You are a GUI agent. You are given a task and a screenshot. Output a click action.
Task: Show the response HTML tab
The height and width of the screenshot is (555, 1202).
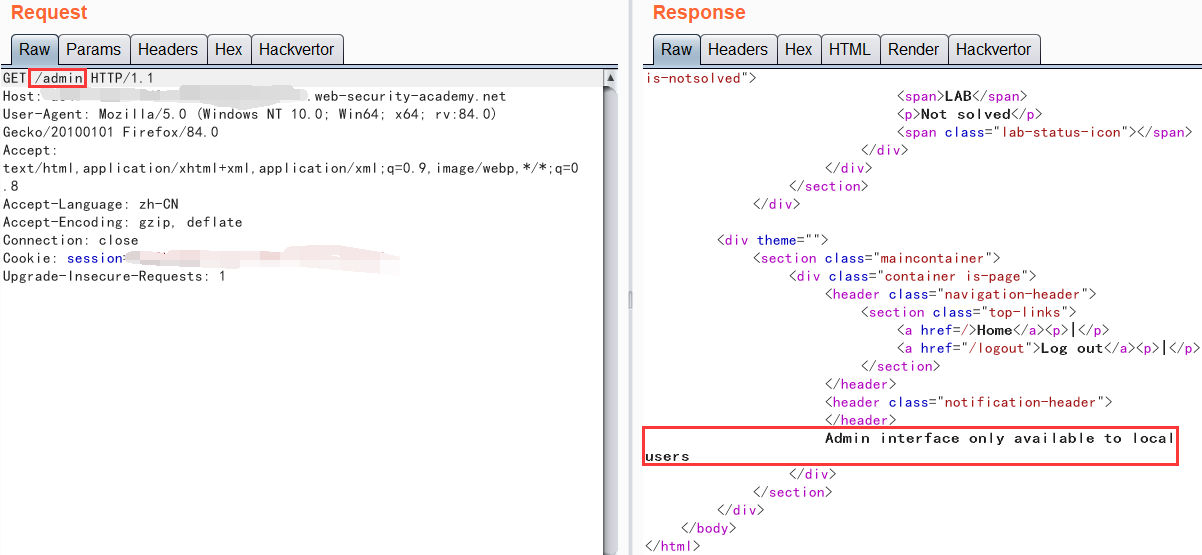tap(850, 49)
